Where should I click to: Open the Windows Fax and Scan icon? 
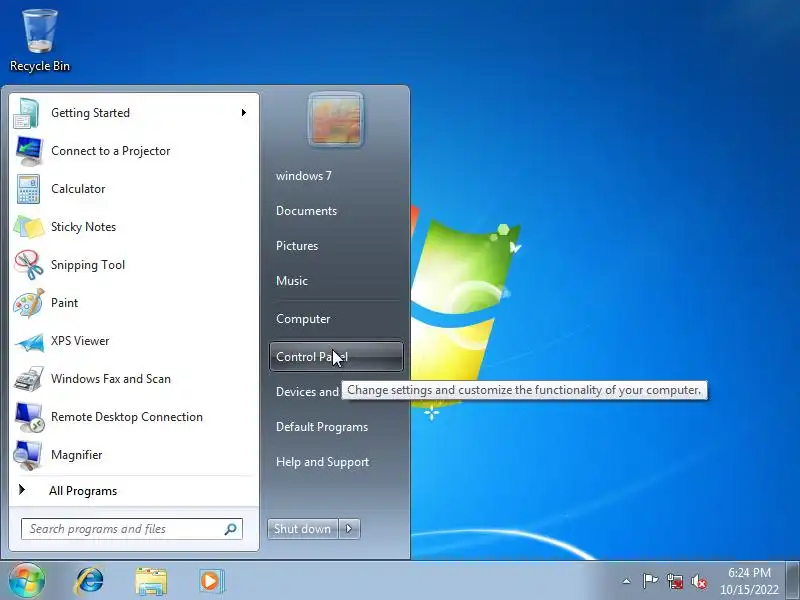coord(29,379)
